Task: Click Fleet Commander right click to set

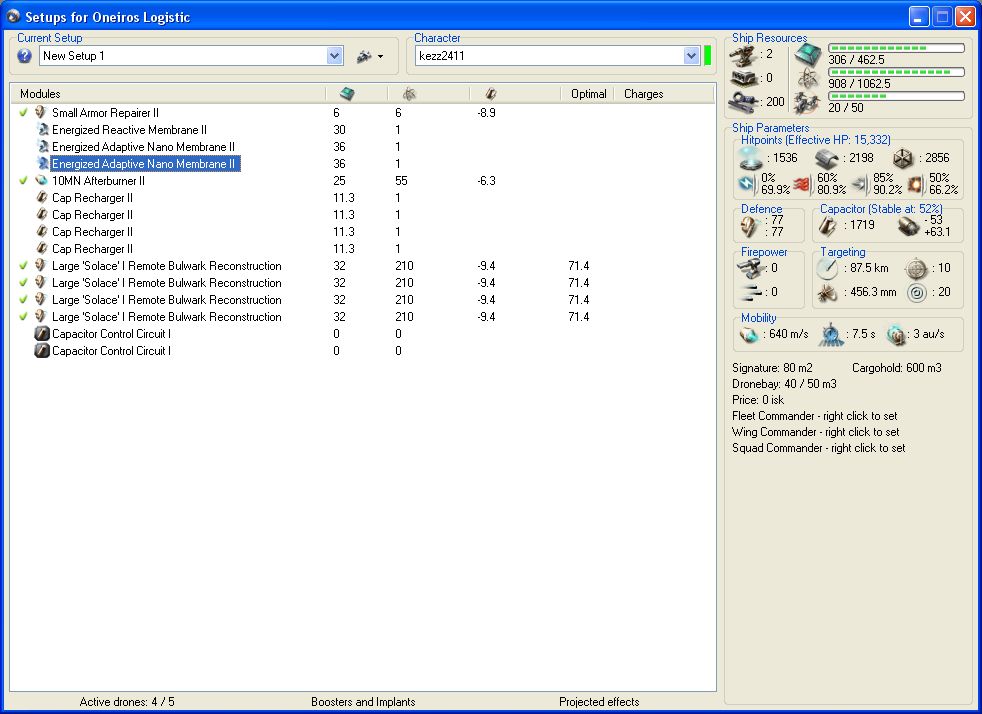Action: point(815,416)
